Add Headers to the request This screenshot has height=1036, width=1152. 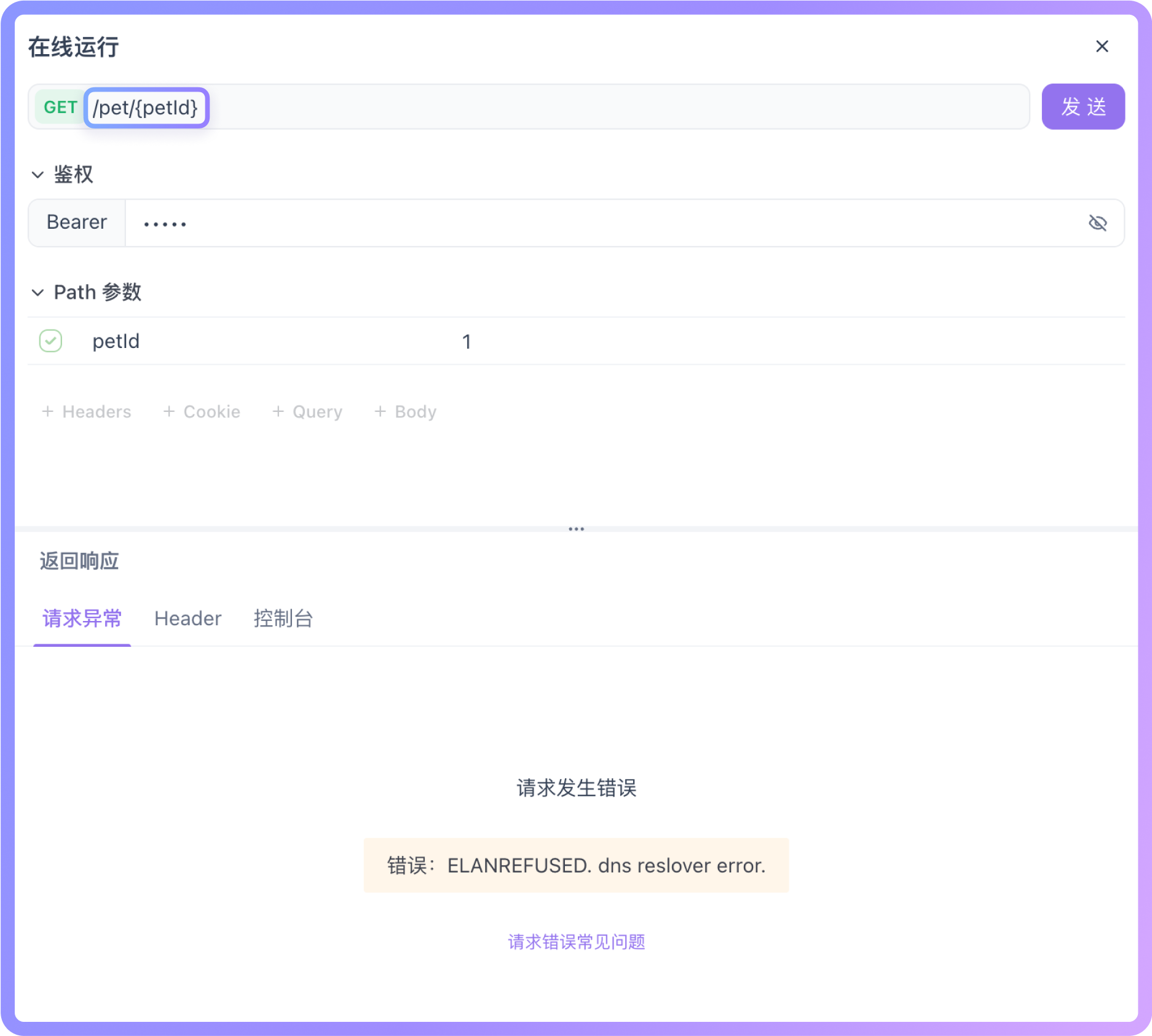pyautogui.click(x=86, y=411)
